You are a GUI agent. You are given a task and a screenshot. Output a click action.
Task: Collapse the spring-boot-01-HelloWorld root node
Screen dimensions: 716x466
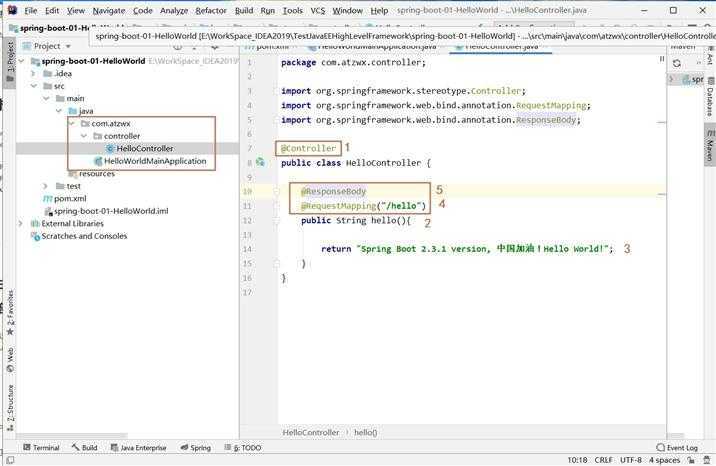coord(21,61)
